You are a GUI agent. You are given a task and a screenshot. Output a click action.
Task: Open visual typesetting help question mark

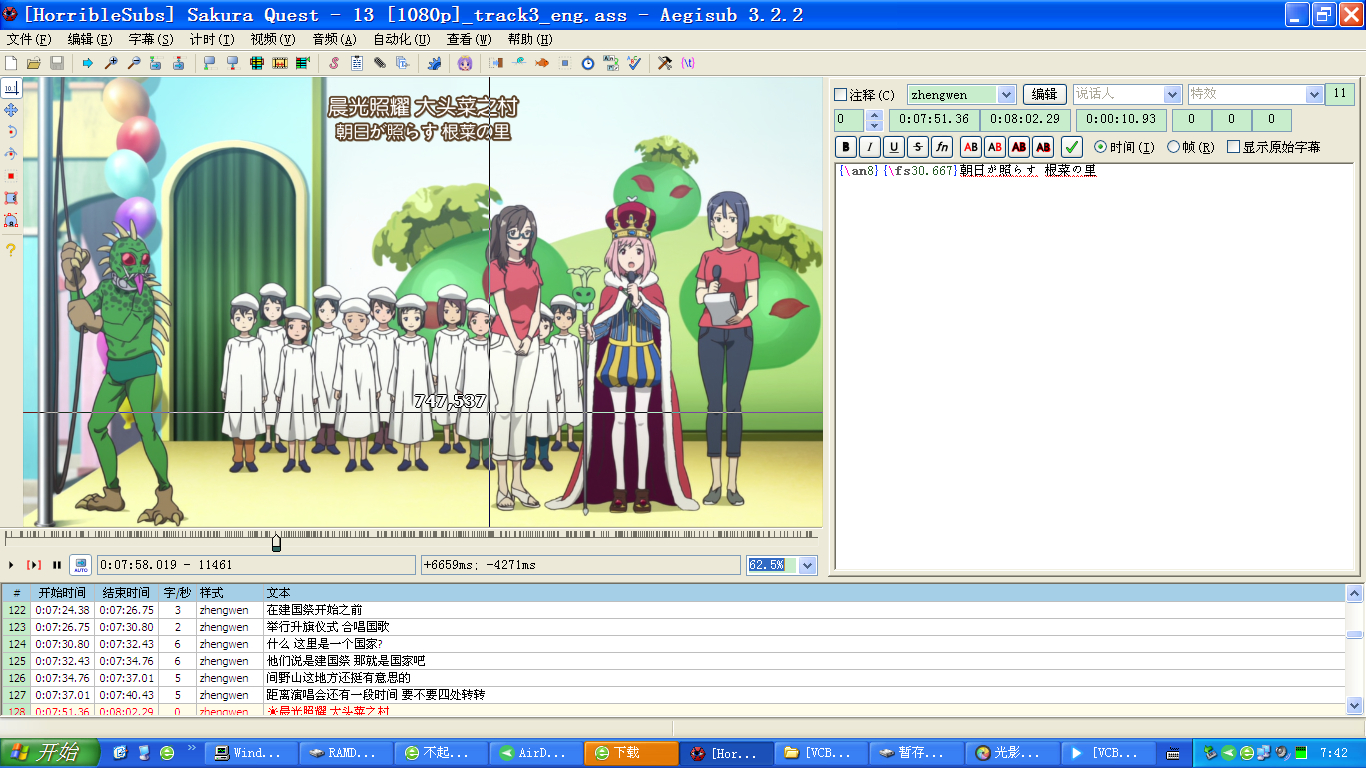[11, 250]
